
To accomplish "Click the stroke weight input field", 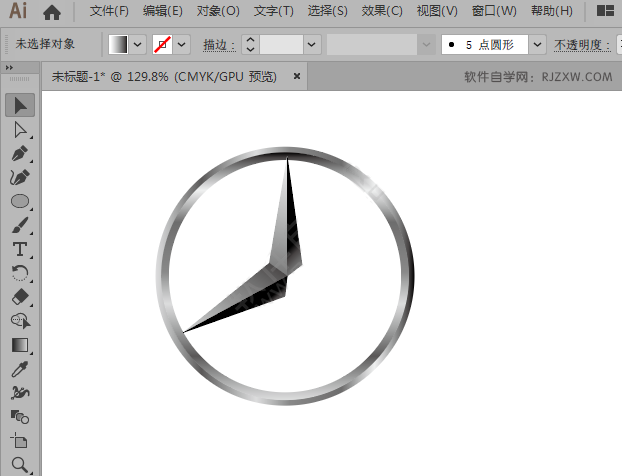I will [x=282, y=44].
